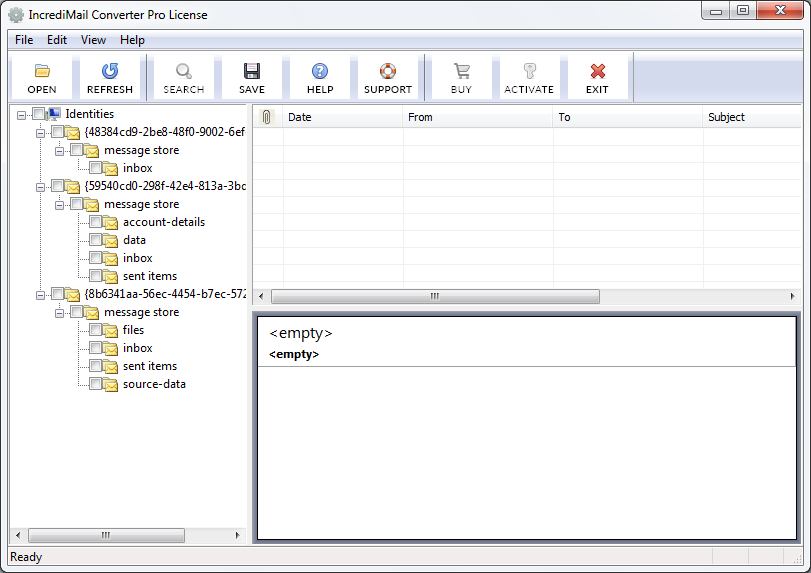Select sent items under {8b6341aa identity
The image size is (811, 573).
click(150, 366)
